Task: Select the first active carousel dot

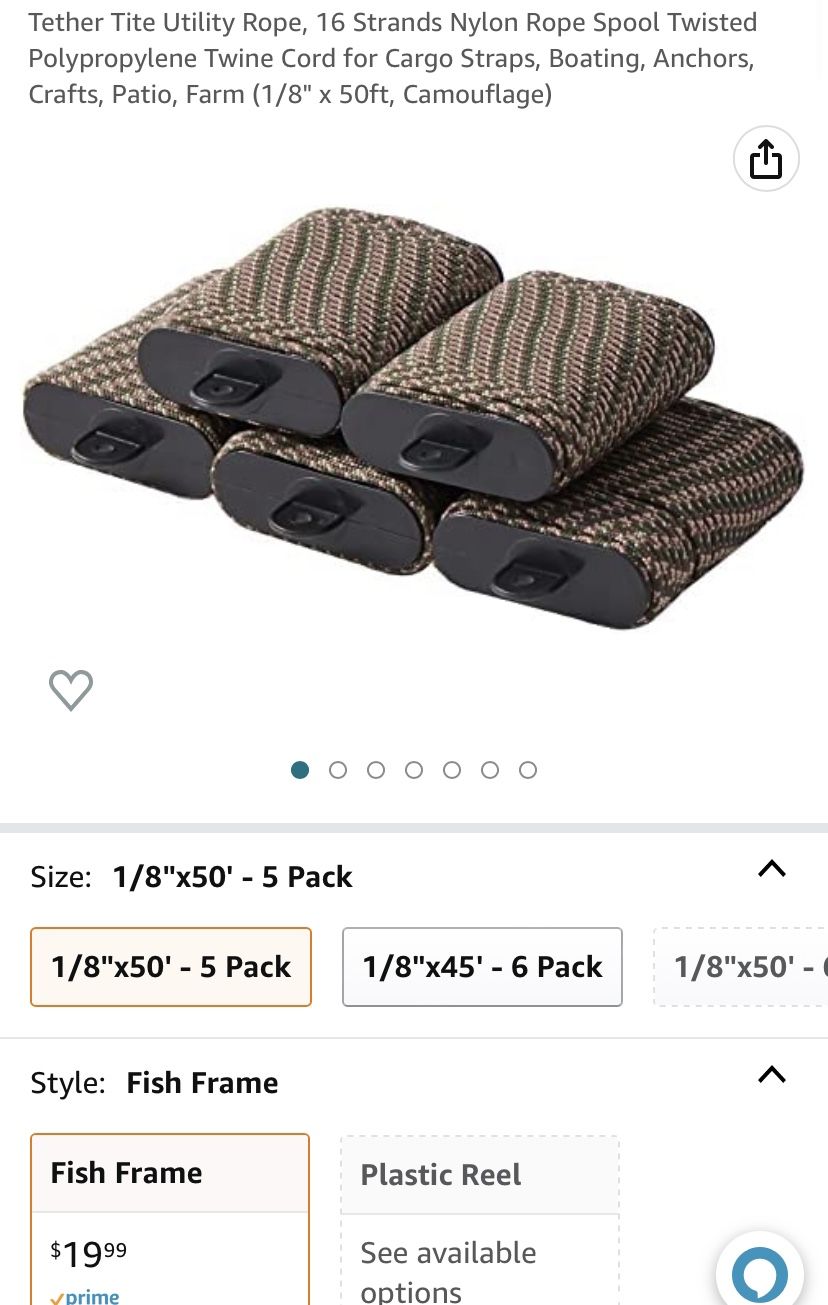Action: [x=300, y=770]
